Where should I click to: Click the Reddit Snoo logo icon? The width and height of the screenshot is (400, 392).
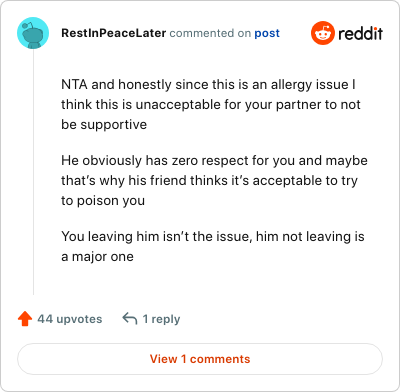click(x=323, y=33)
